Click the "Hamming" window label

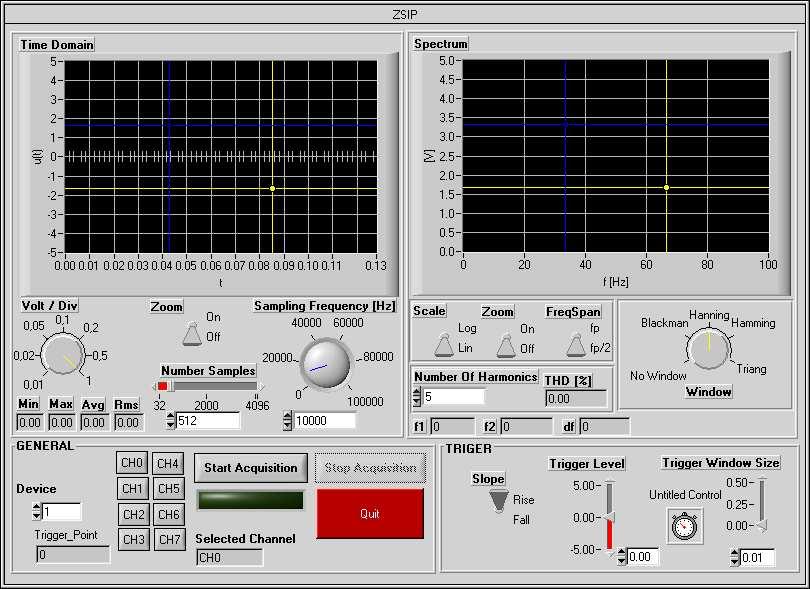click(753, 323)
